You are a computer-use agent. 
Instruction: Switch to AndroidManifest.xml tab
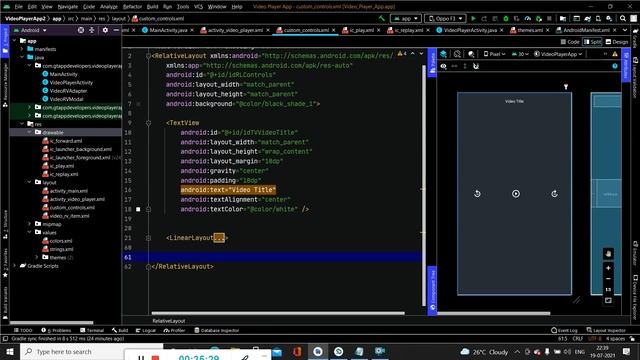(586, 30)
